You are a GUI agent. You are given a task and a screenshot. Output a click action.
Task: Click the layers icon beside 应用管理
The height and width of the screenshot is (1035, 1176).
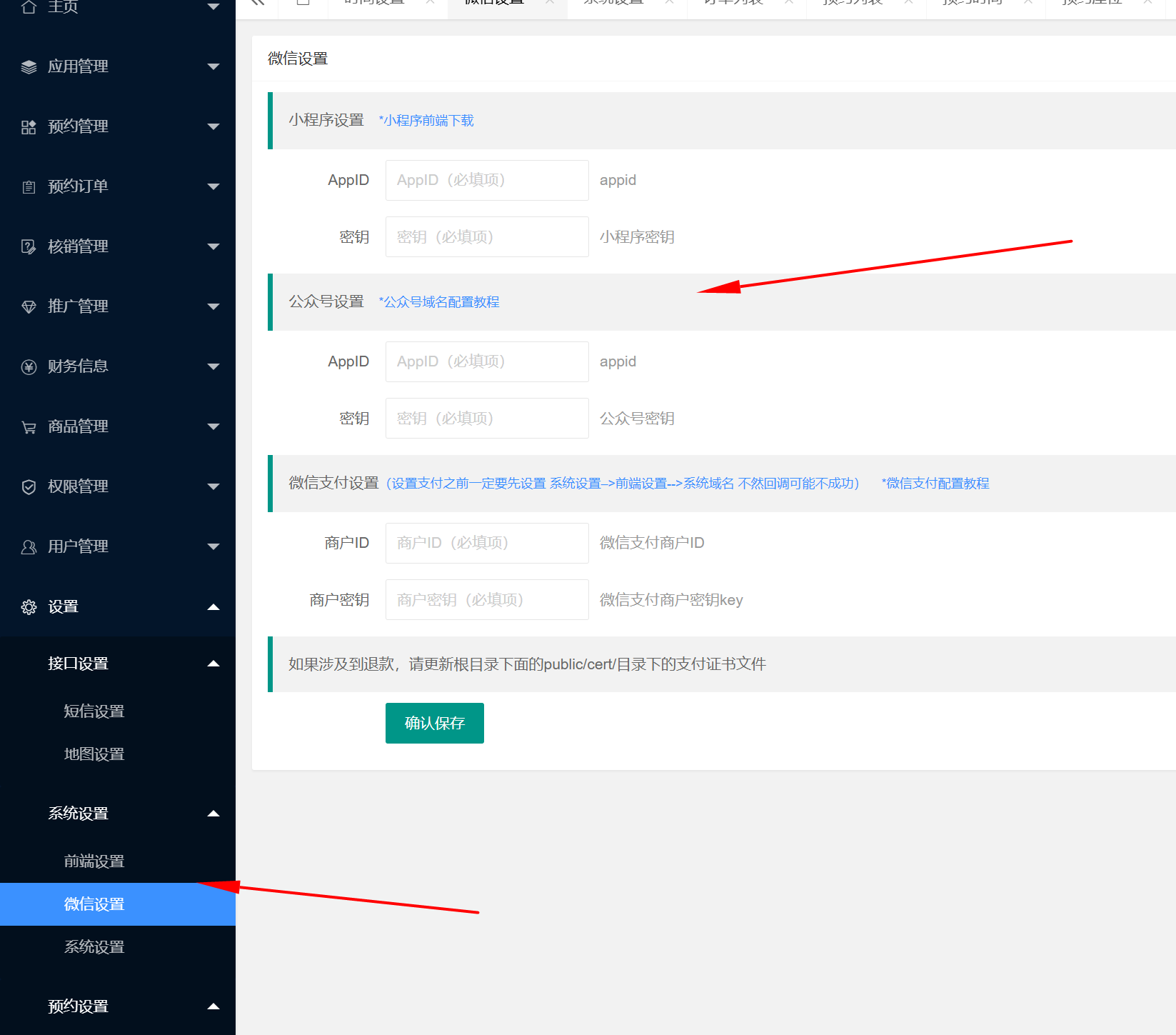[29, 67]
